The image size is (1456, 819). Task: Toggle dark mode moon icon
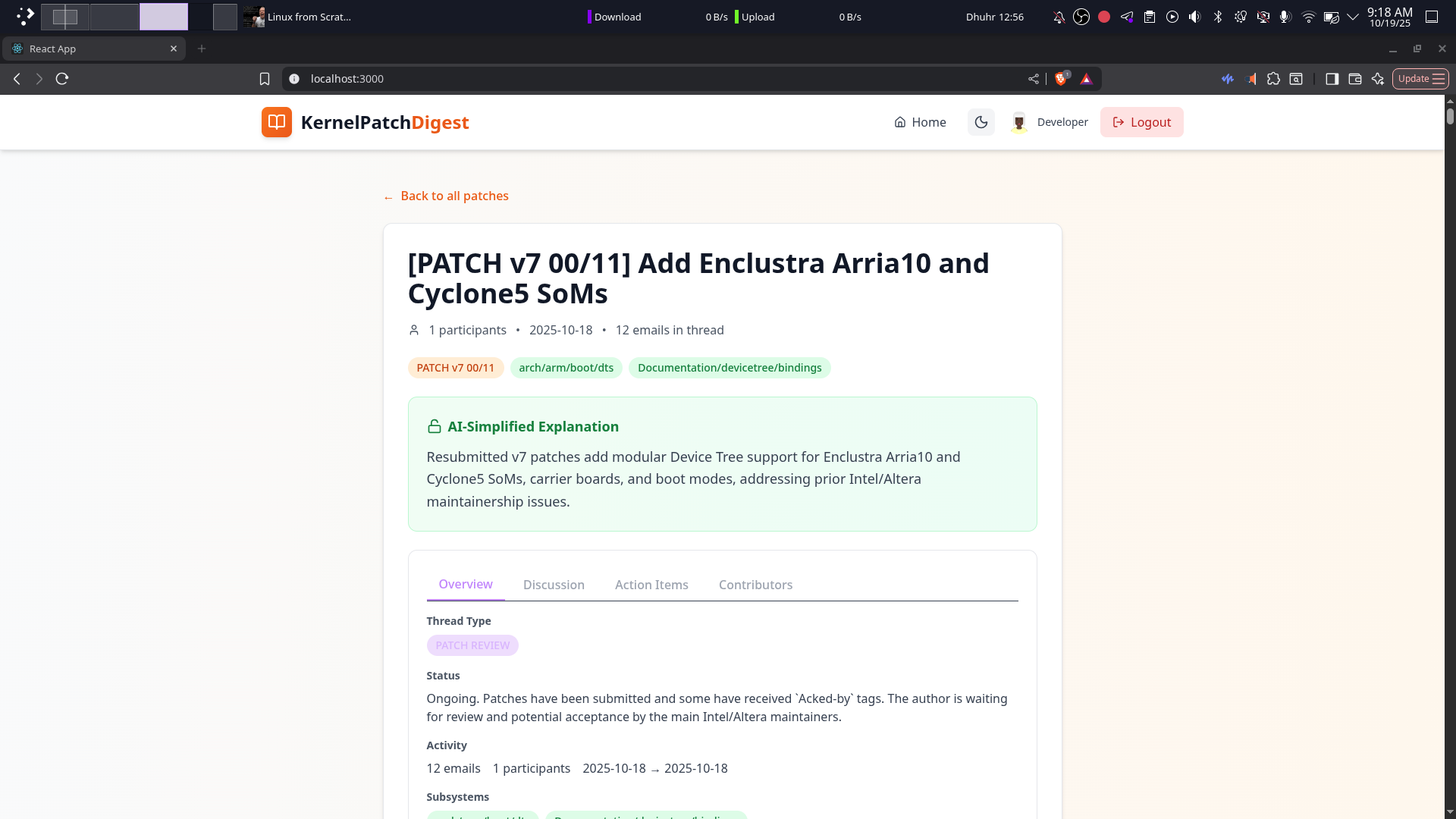click(981, 122)
